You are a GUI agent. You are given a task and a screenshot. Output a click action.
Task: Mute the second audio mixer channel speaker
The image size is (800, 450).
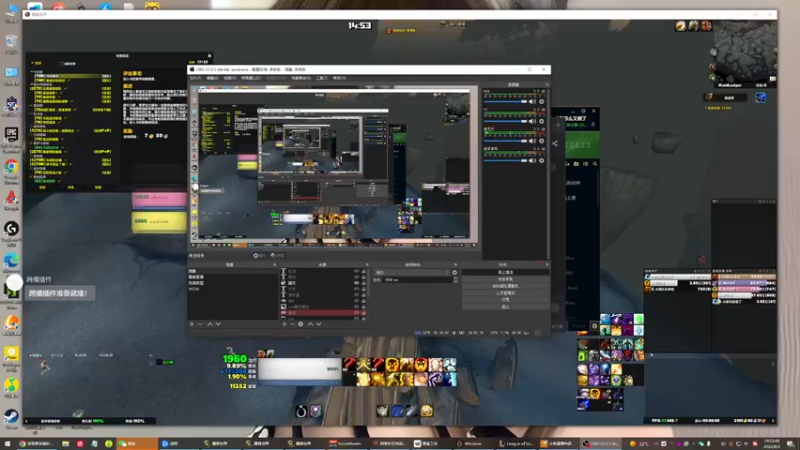(533, 121)
